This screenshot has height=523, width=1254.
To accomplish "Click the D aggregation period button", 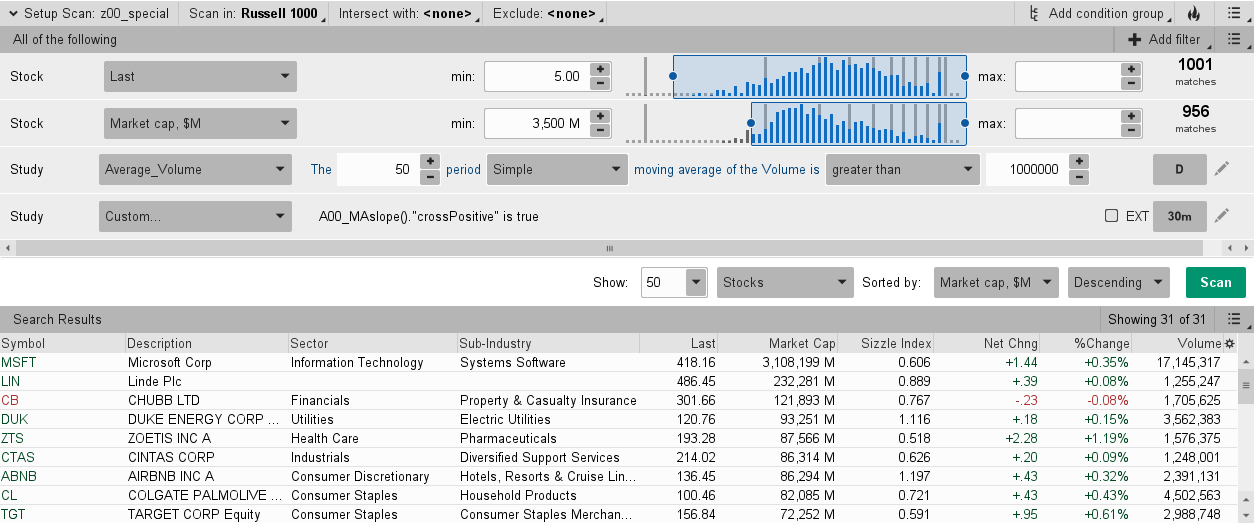I will coord(1179,169).
